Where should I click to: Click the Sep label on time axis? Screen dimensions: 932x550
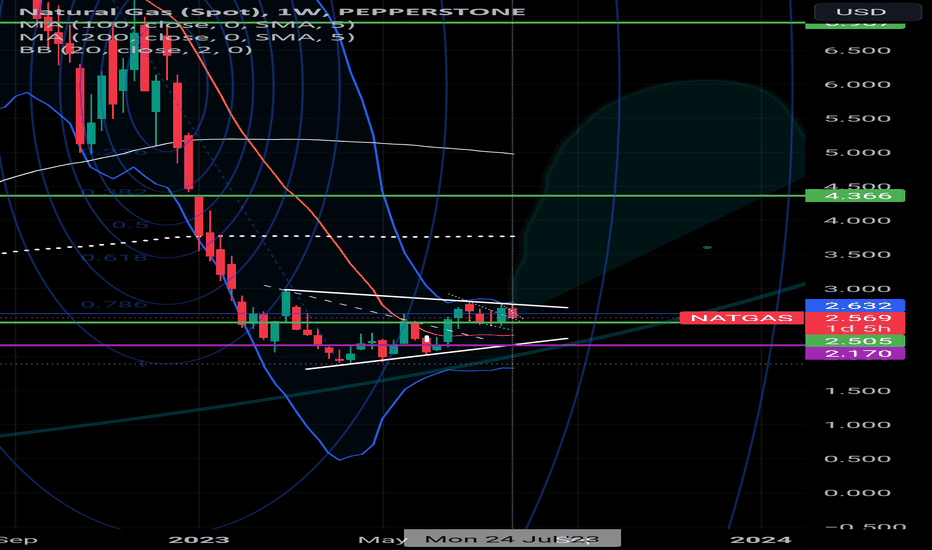click(18, 540)
